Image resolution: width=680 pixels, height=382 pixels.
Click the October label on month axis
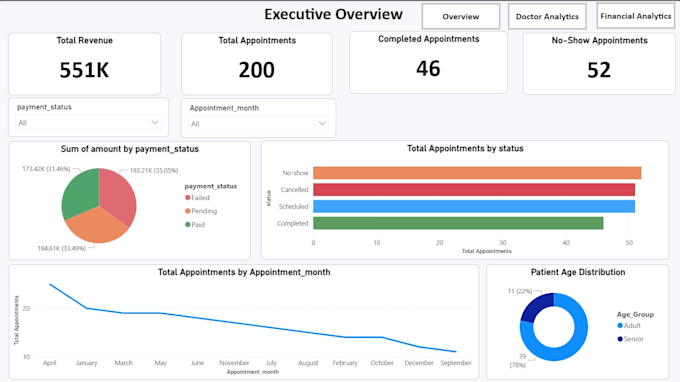[382, 363]
